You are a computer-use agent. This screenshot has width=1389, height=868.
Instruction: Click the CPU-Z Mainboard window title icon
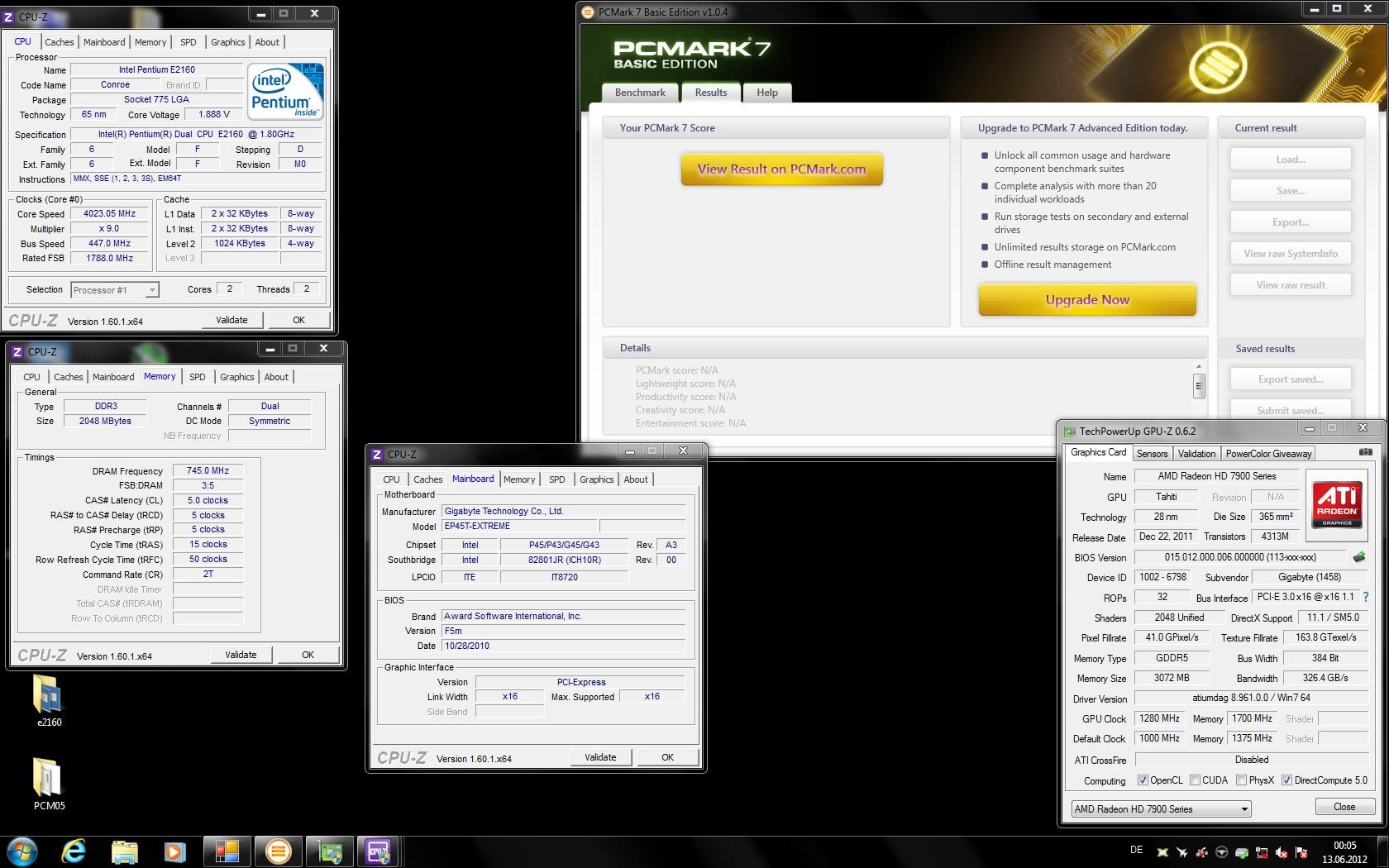pos(377,454)
